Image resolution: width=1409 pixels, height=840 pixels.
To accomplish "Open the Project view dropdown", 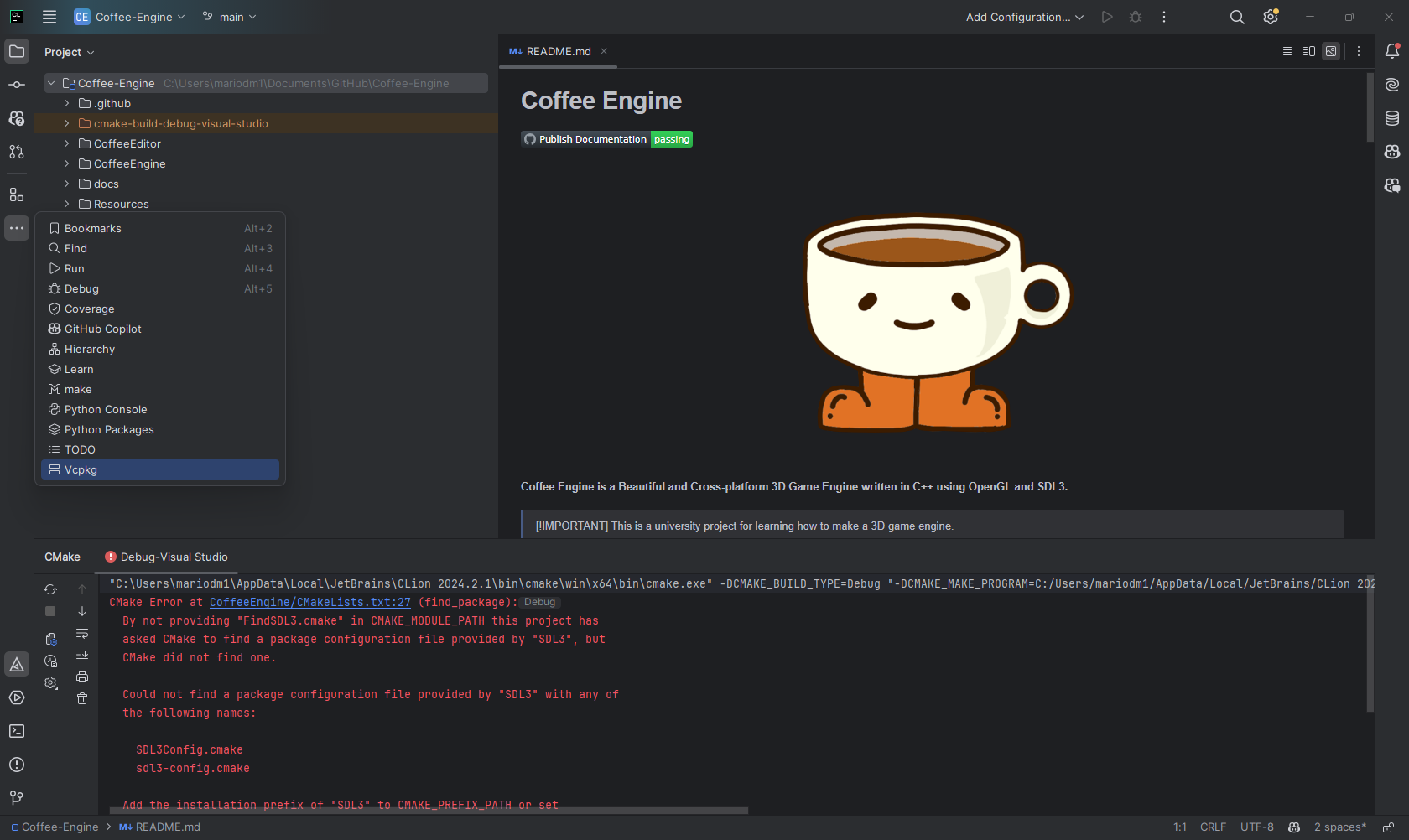I will tap(69, 52).
